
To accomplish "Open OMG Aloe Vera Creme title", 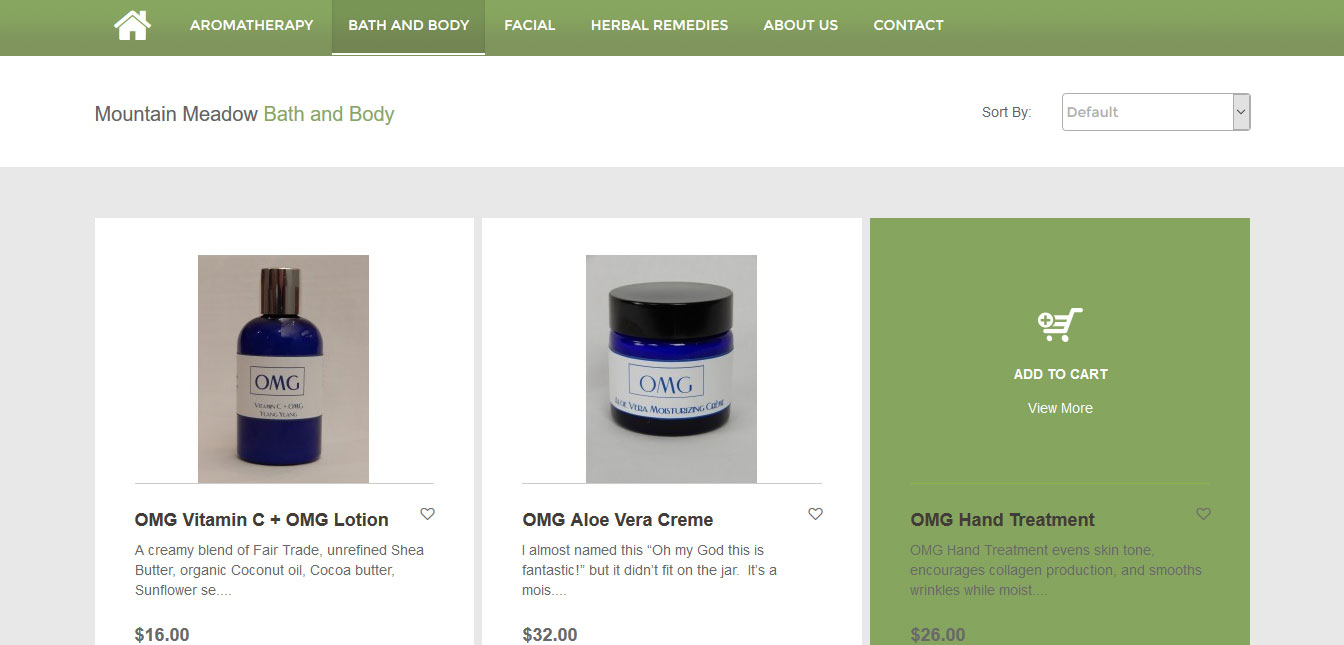I will pos(618,520).
